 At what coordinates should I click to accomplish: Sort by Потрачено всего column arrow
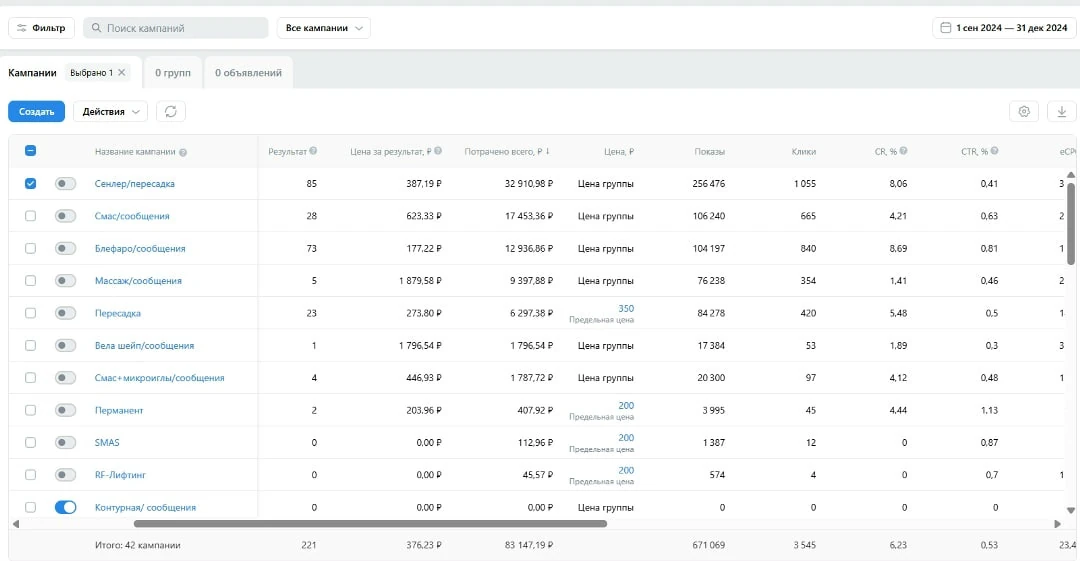pyautogui.click(x=548, y=151)
